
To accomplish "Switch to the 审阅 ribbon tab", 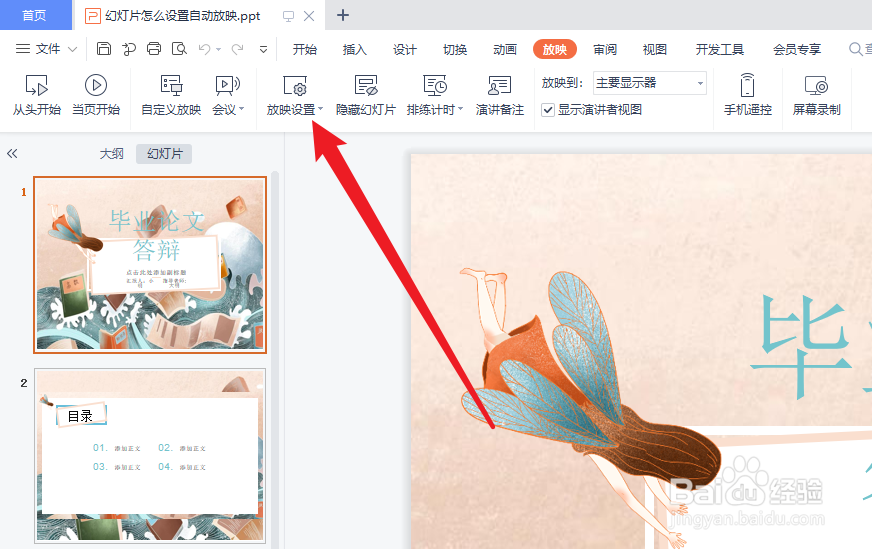I will (x=605, y=50).
